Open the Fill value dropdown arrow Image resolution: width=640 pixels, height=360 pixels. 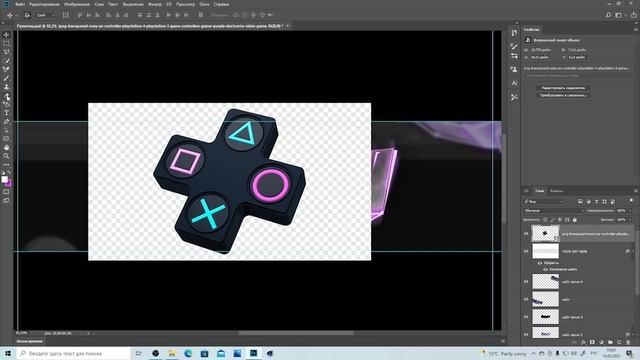point(631,220)
